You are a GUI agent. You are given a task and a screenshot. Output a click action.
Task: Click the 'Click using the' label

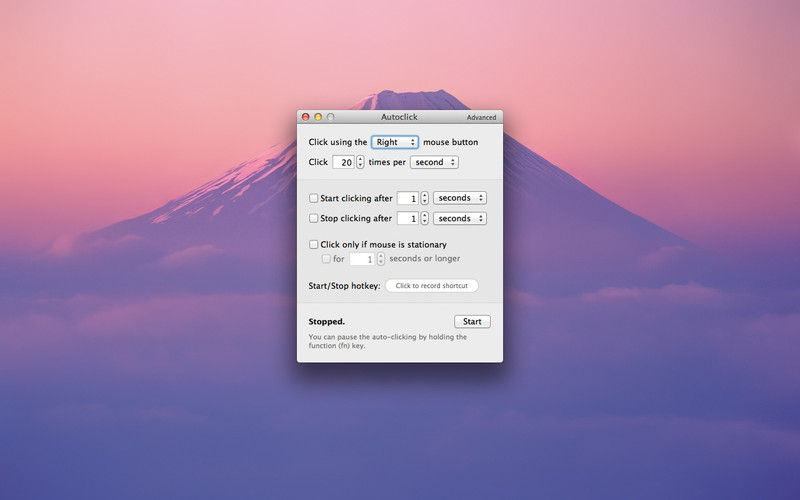tap(338, 142)
